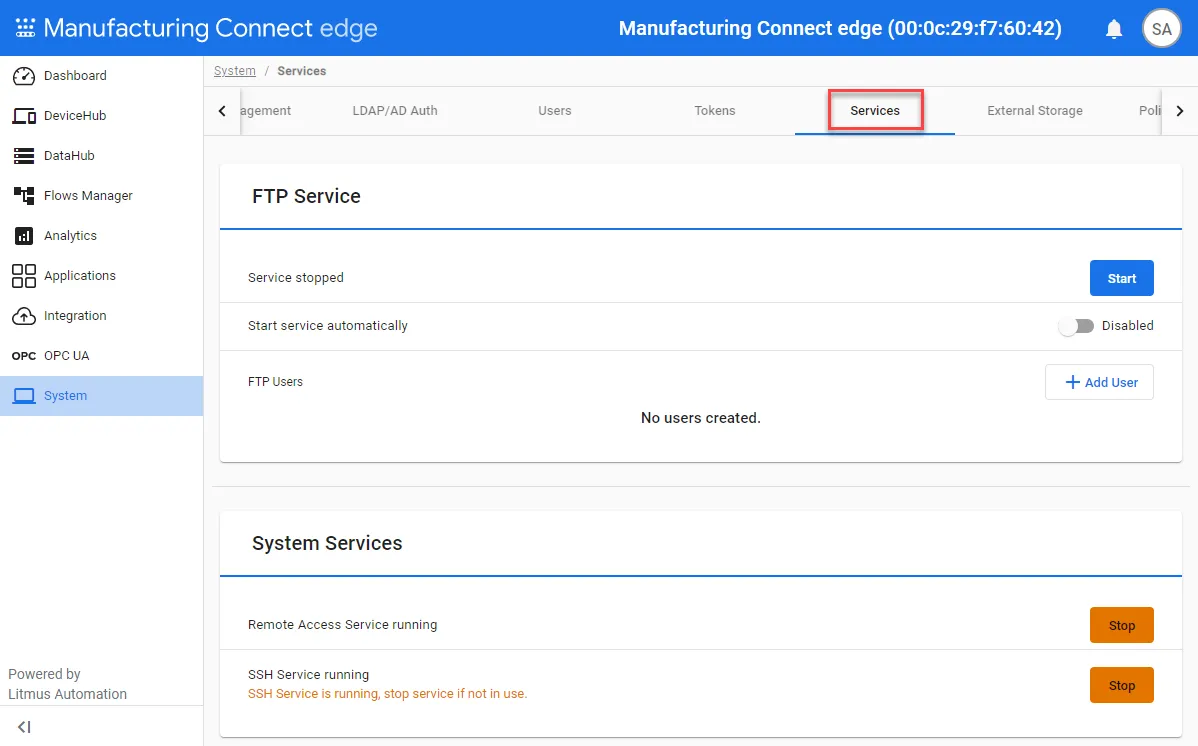Add a new FTP user
The image size is (1198, 746).
coord(1099,382)
